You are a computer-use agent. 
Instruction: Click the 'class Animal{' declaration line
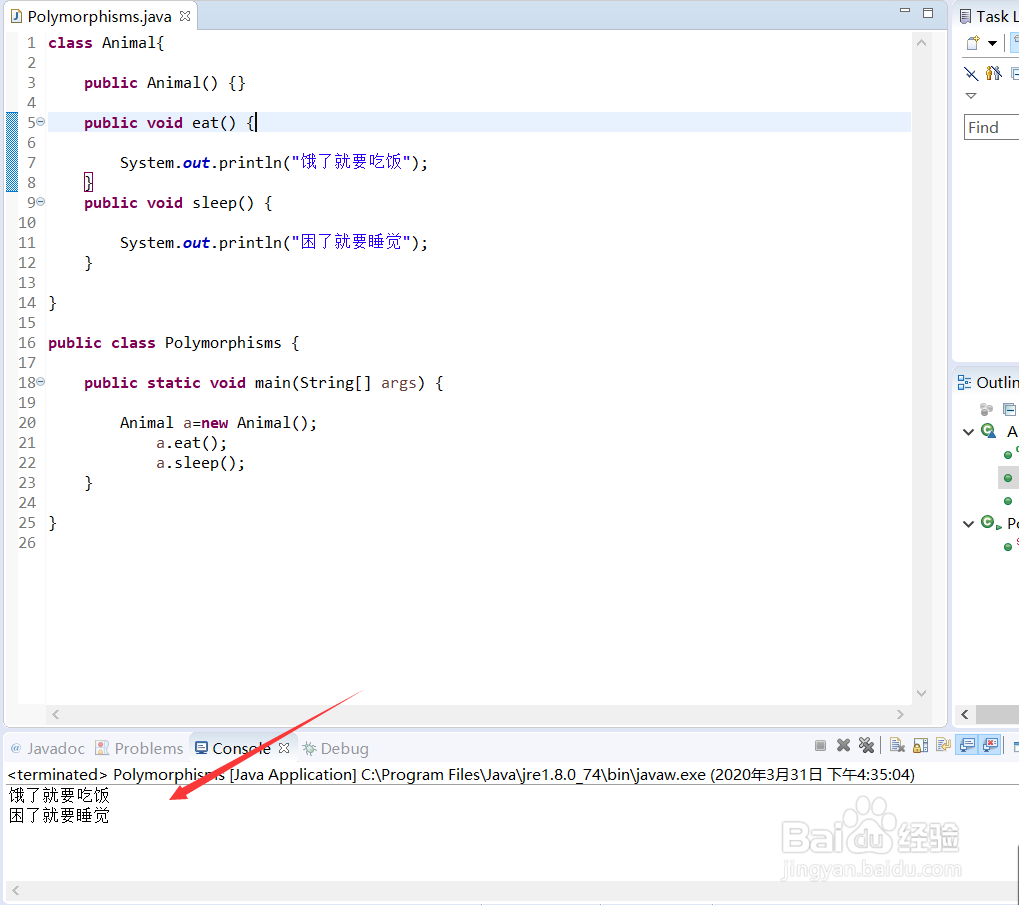106,43
